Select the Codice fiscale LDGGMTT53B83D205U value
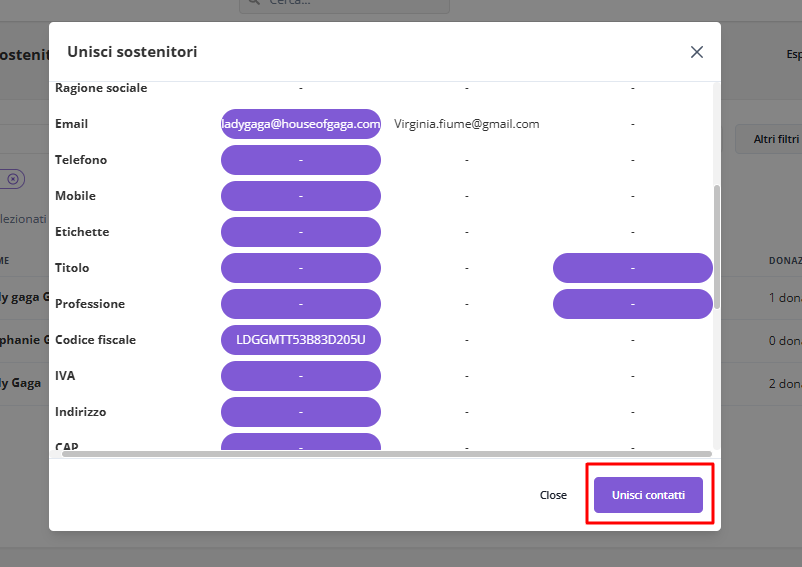The height and width of the screenshot is (567, 802). [301, 340]
